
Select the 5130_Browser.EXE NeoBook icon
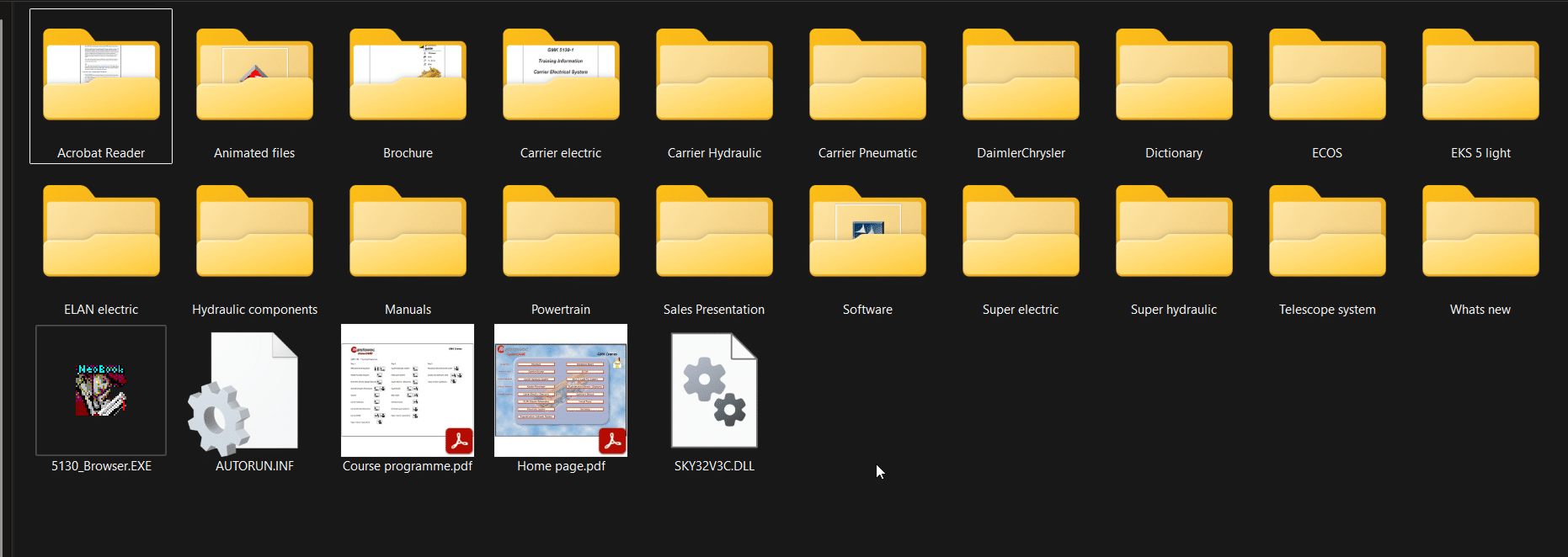coord(101,390)
